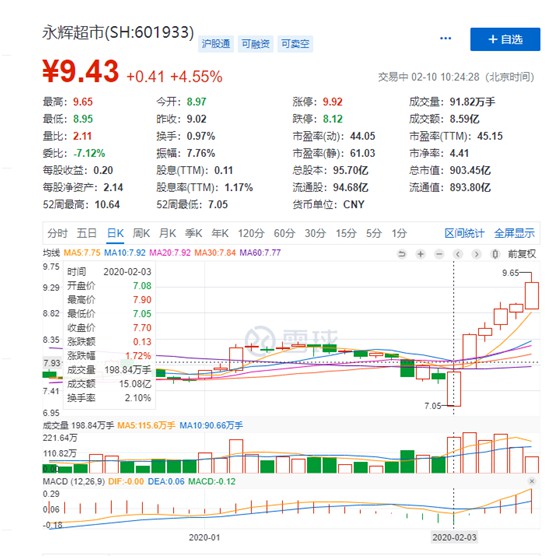Switch to 15分 chart tab

coord(346,233)
